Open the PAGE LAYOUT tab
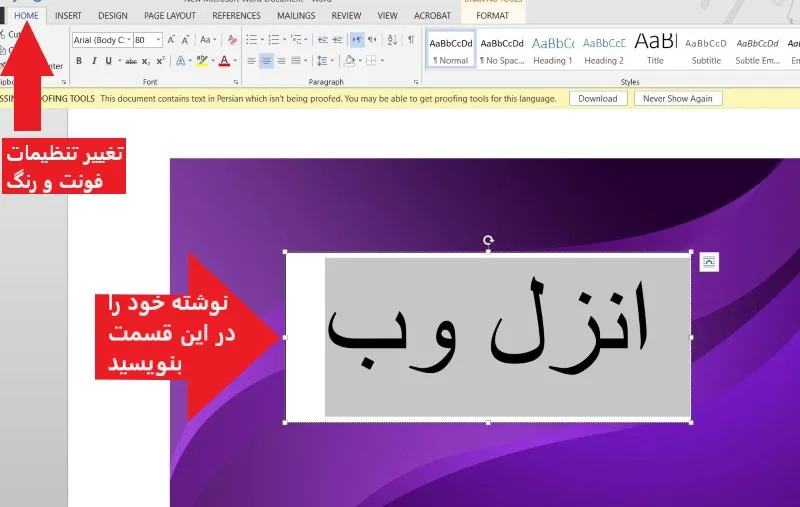Screen dimensions: 800x507 pyautogui.click(x=170, y=16)
